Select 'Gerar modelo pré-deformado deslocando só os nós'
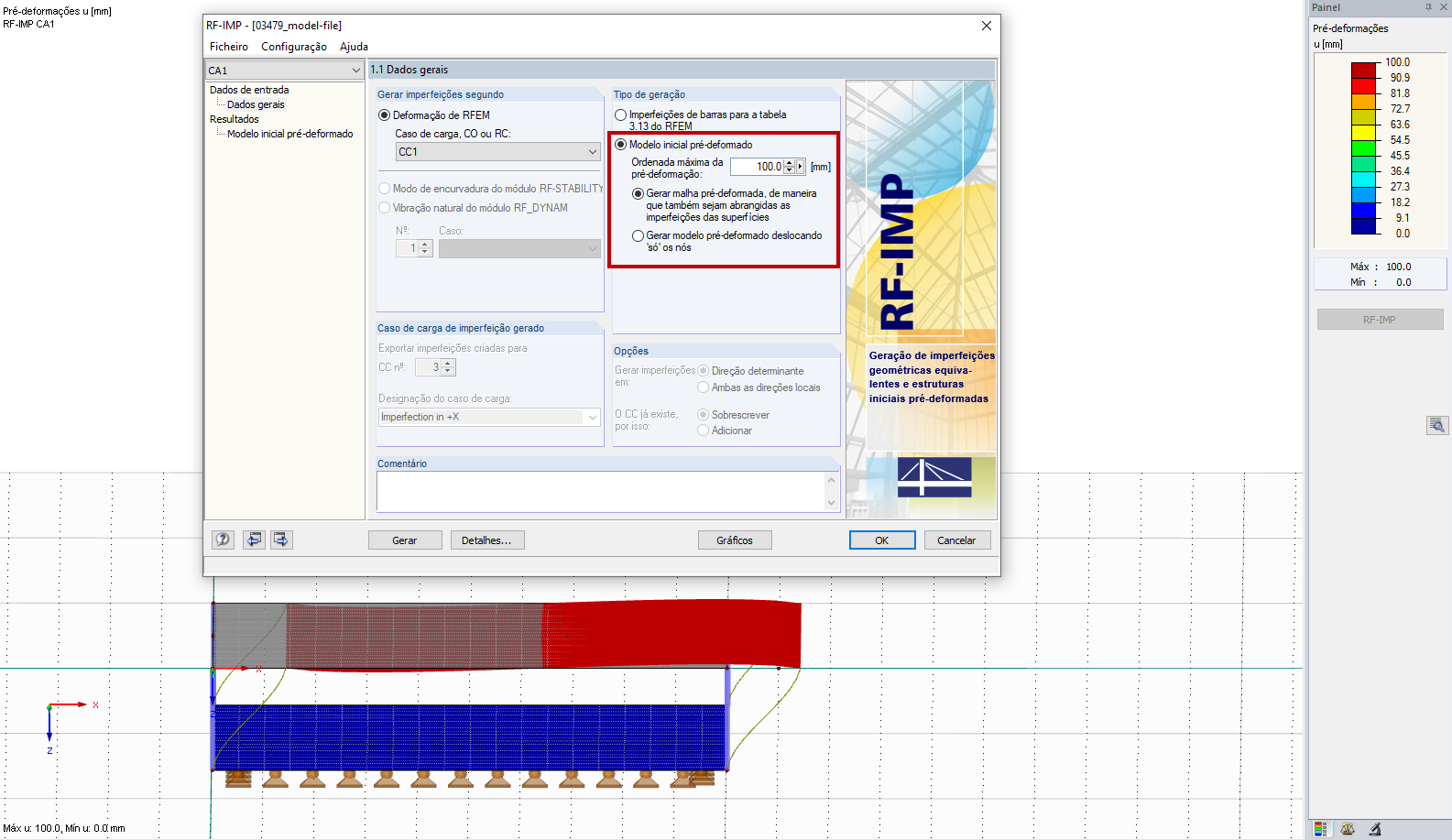 638,236
